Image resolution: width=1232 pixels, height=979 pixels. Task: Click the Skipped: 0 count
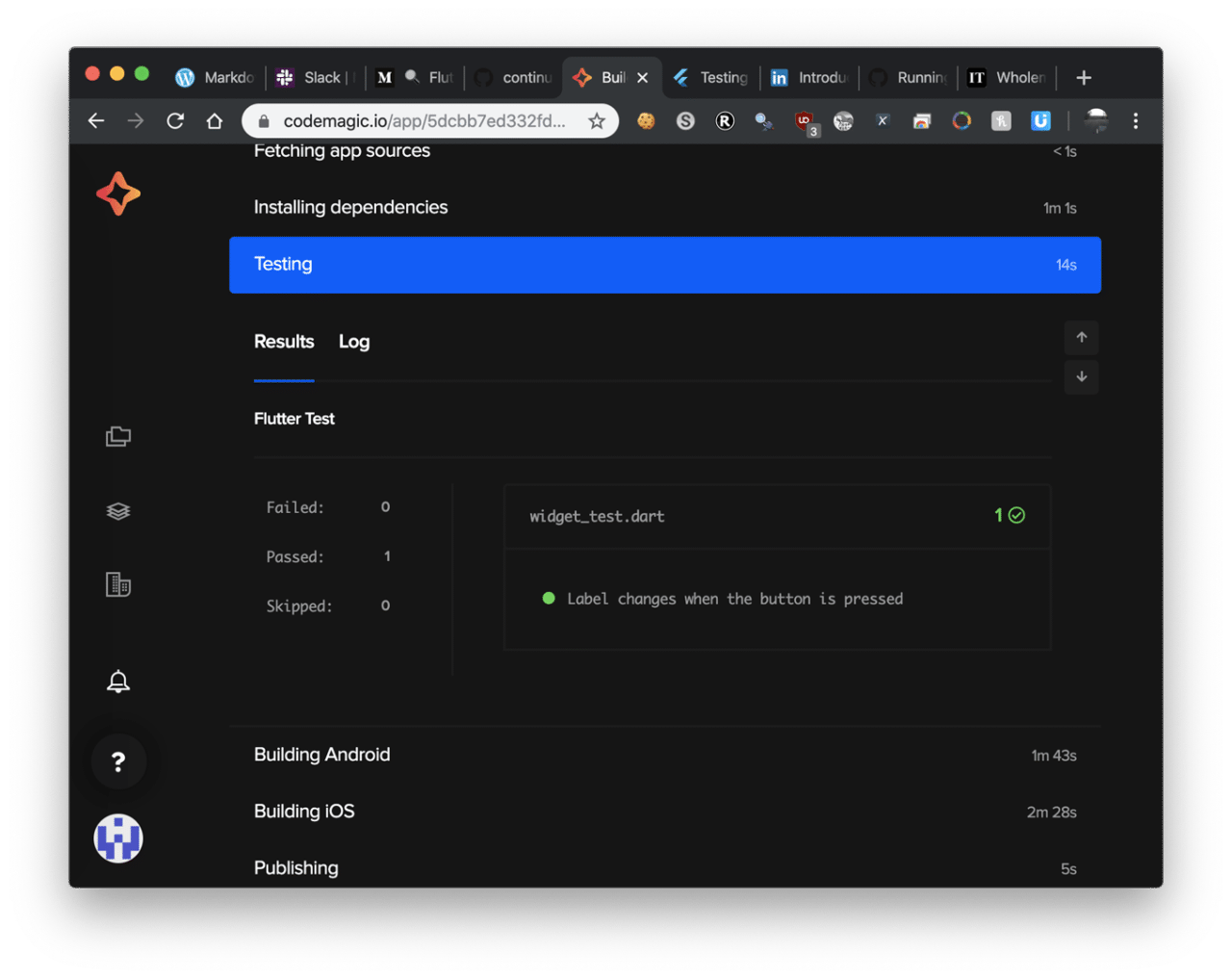[328, 605]
